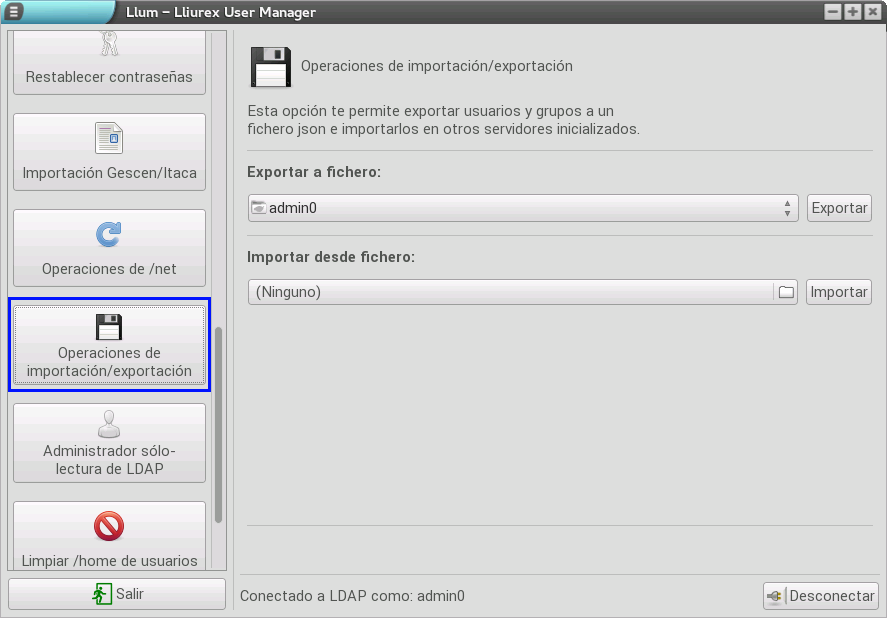Click the blue refresh arrow for Operaciones de /net
Viewport: 887px width, 618px height.
(x=108, y=234)
